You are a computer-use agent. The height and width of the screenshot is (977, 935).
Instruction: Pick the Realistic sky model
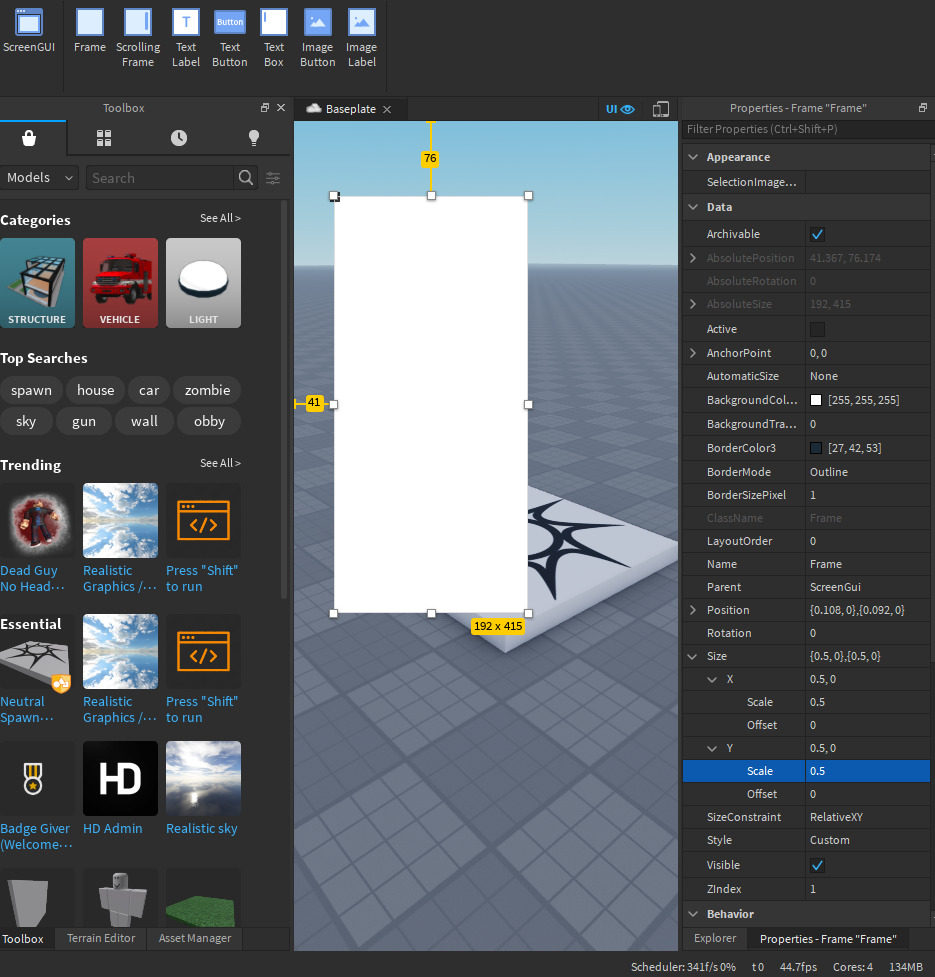[x=203, y=788]
